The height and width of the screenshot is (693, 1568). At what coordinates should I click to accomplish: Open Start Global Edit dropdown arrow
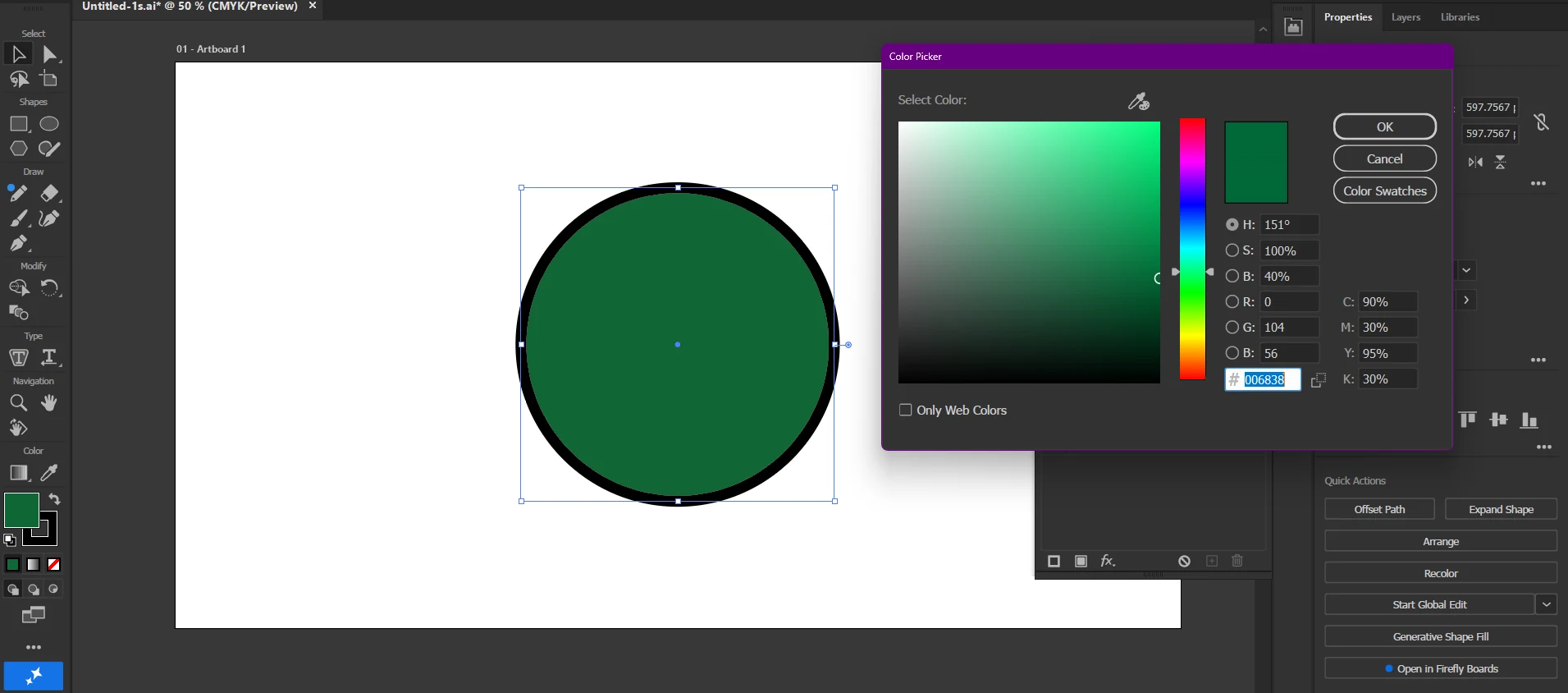(x=1546, y=604)
